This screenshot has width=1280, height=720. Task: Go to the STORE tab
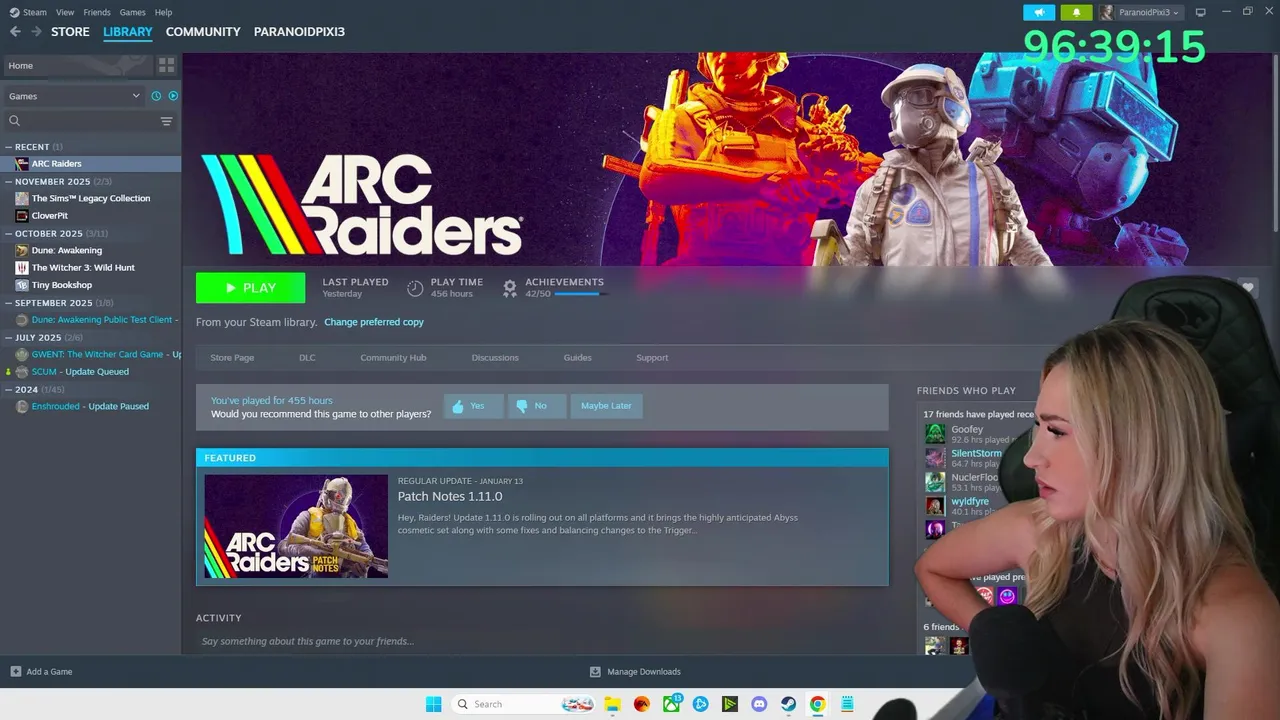(x=70, y=32)
